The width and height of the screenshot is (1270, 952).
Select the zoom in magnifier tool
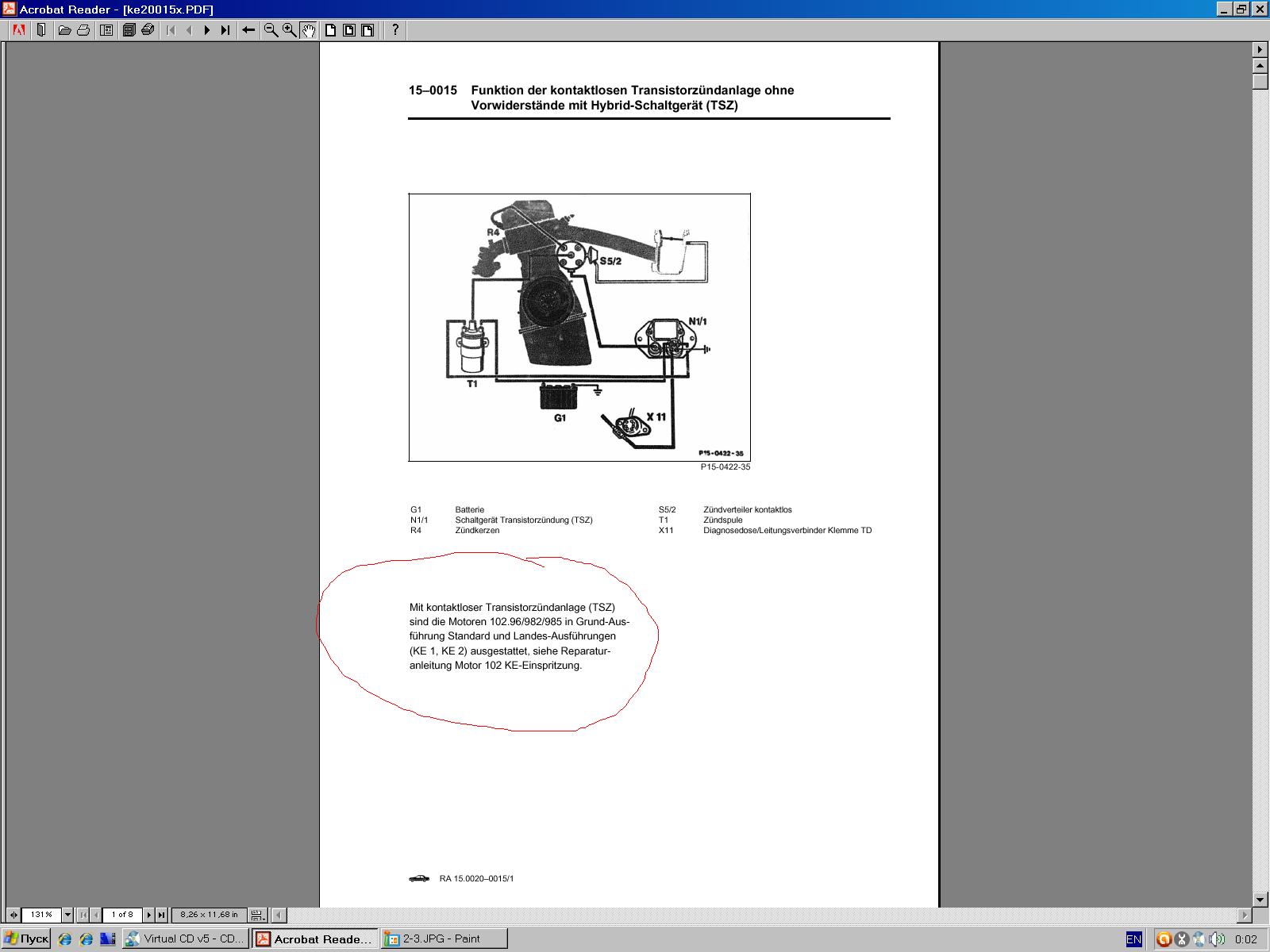tap(290, 30)
